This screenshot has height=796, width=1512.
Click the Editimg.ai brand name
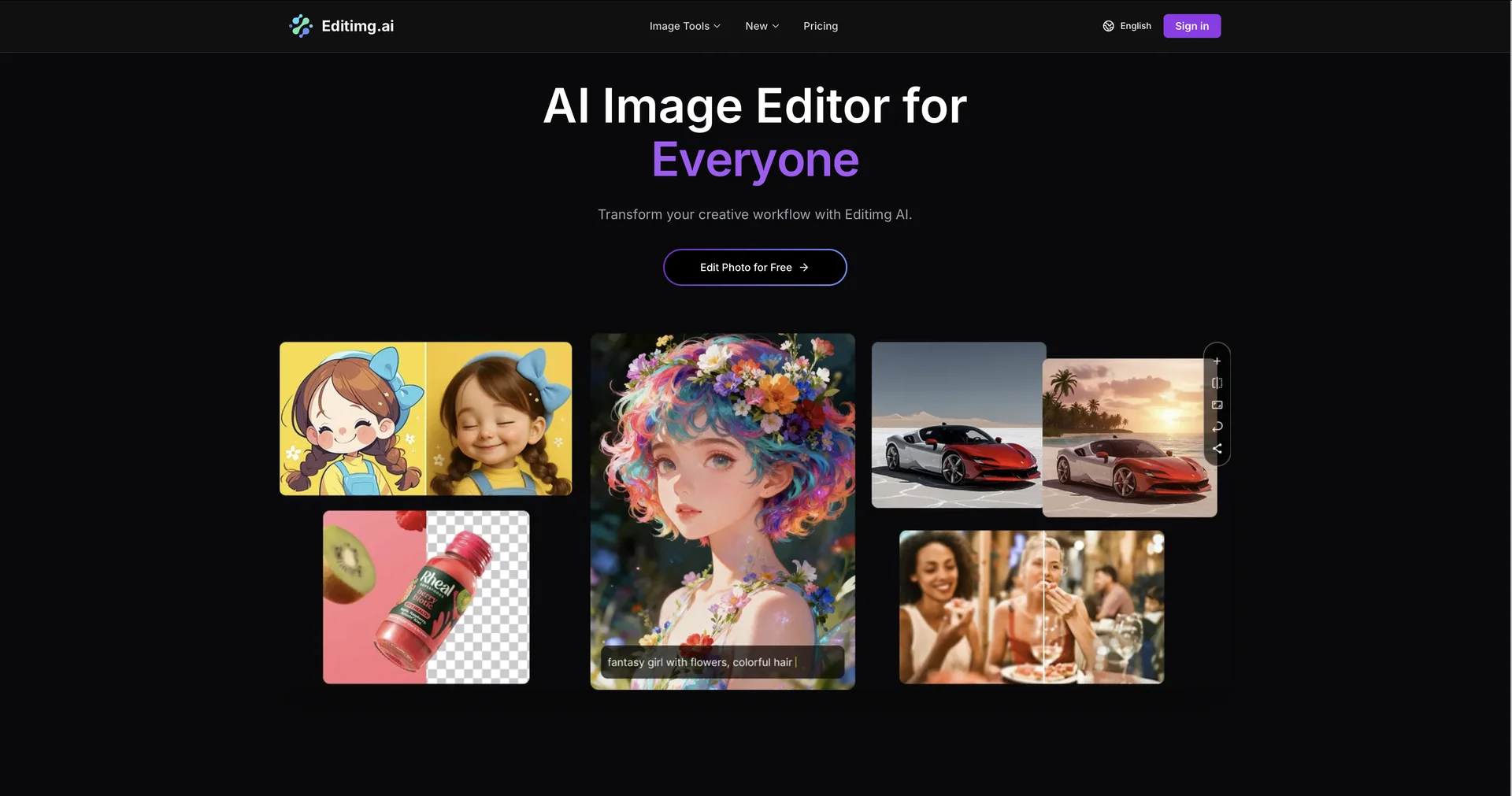point(358,26)
